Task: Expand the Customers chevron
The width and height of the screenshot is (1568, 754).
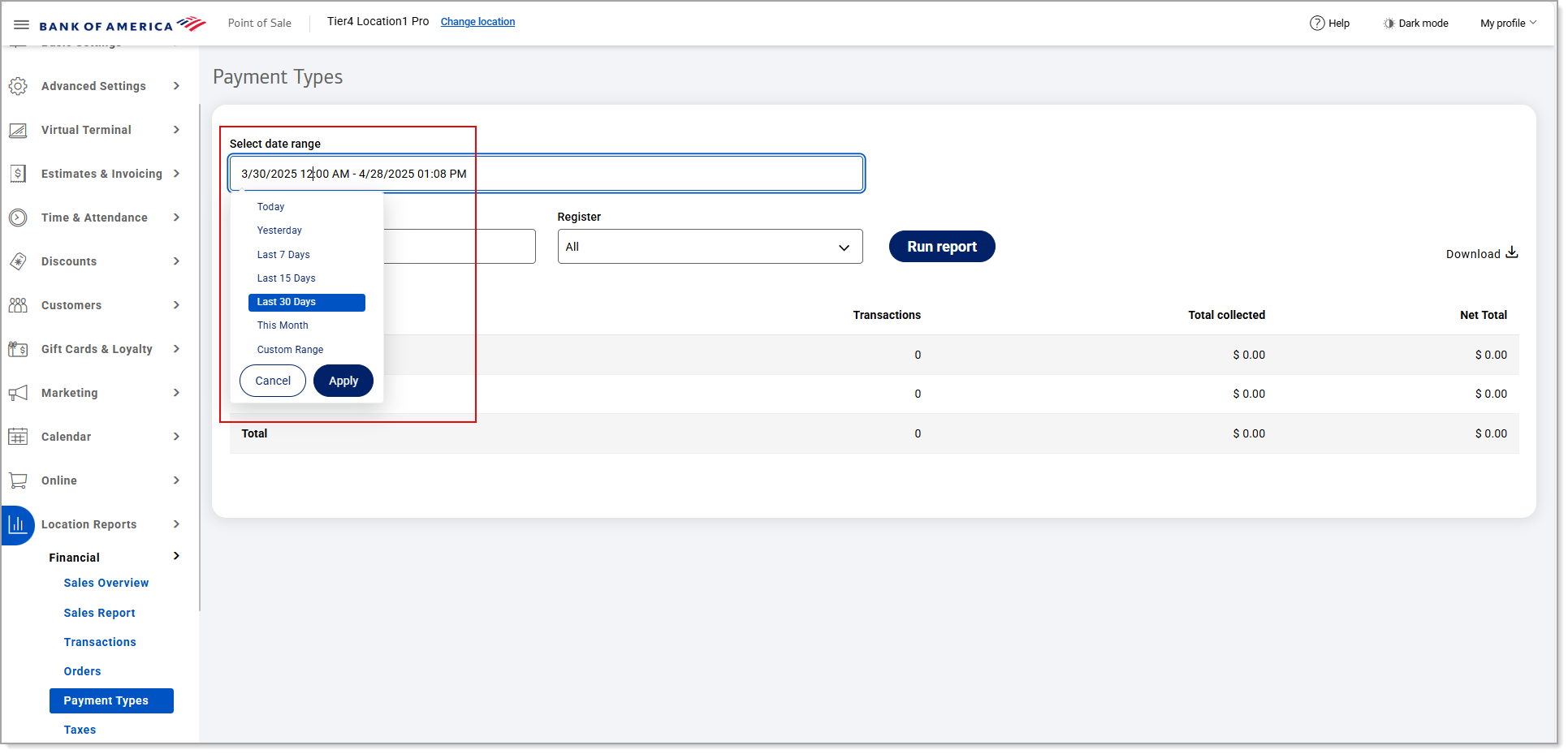Action: click(176, 305)
